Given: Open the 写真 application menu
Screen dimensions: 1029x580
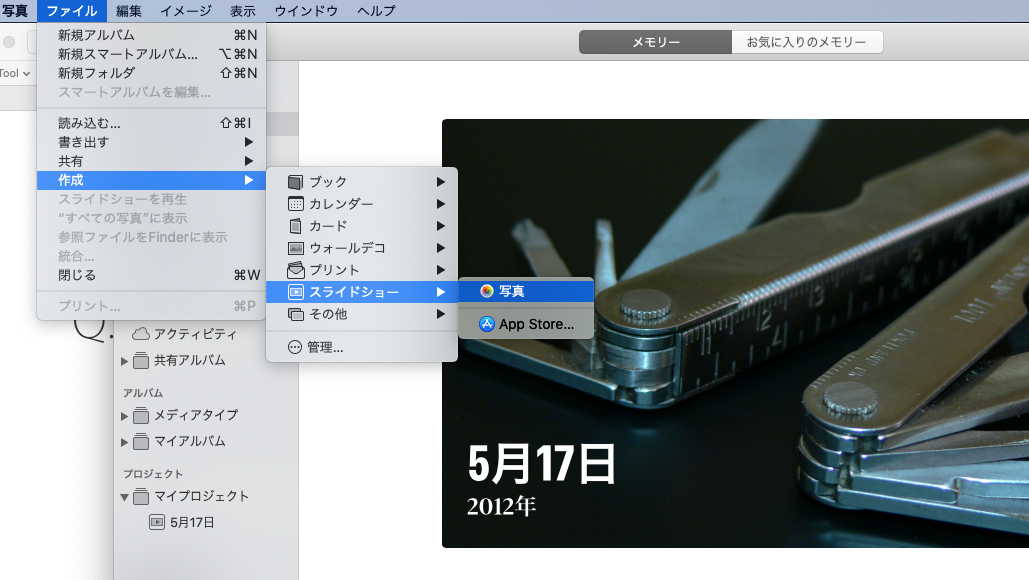Looking at the screenshot, I should tap(15, 10).
